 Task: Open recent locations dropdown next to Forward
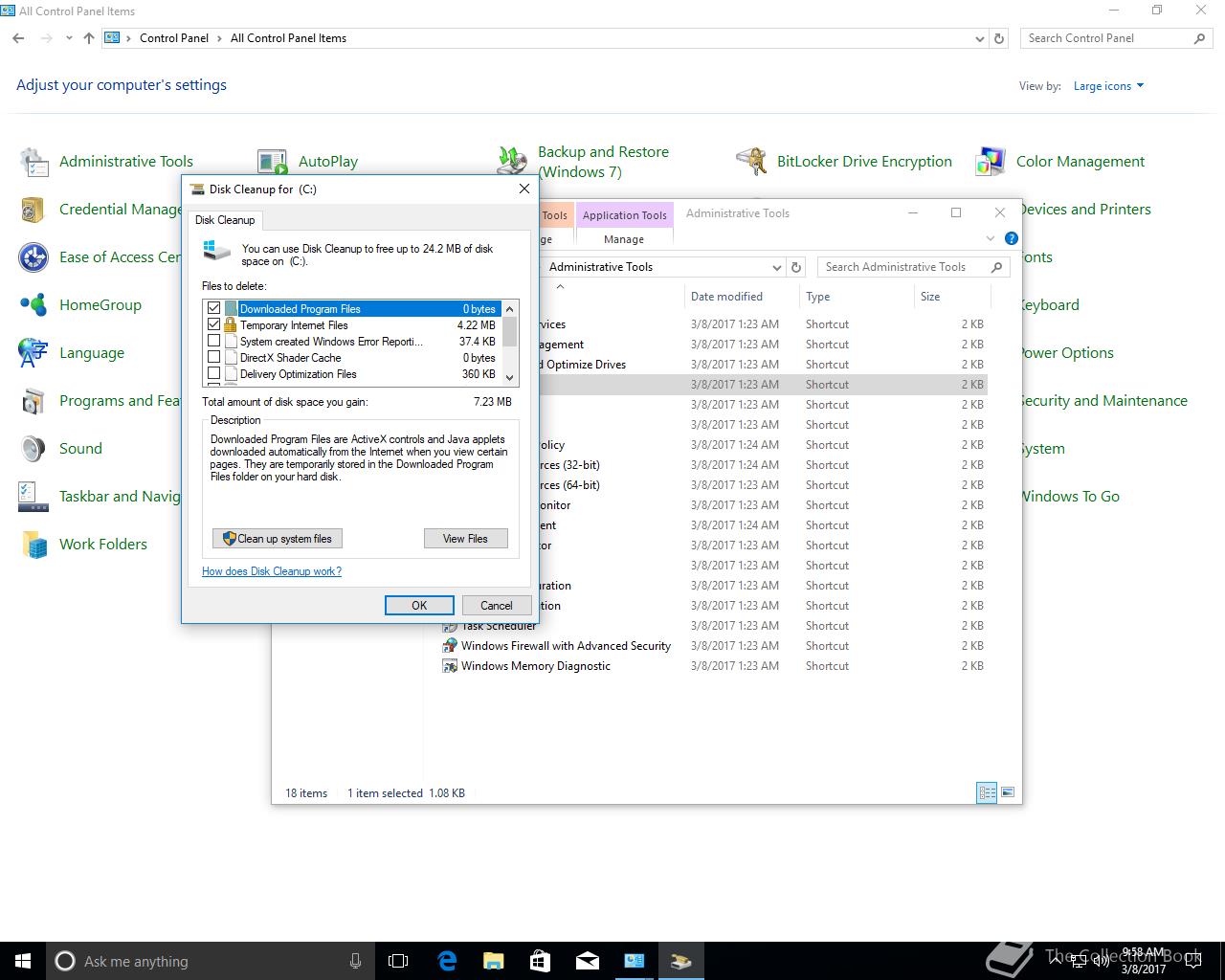click(x=69, y=38)
